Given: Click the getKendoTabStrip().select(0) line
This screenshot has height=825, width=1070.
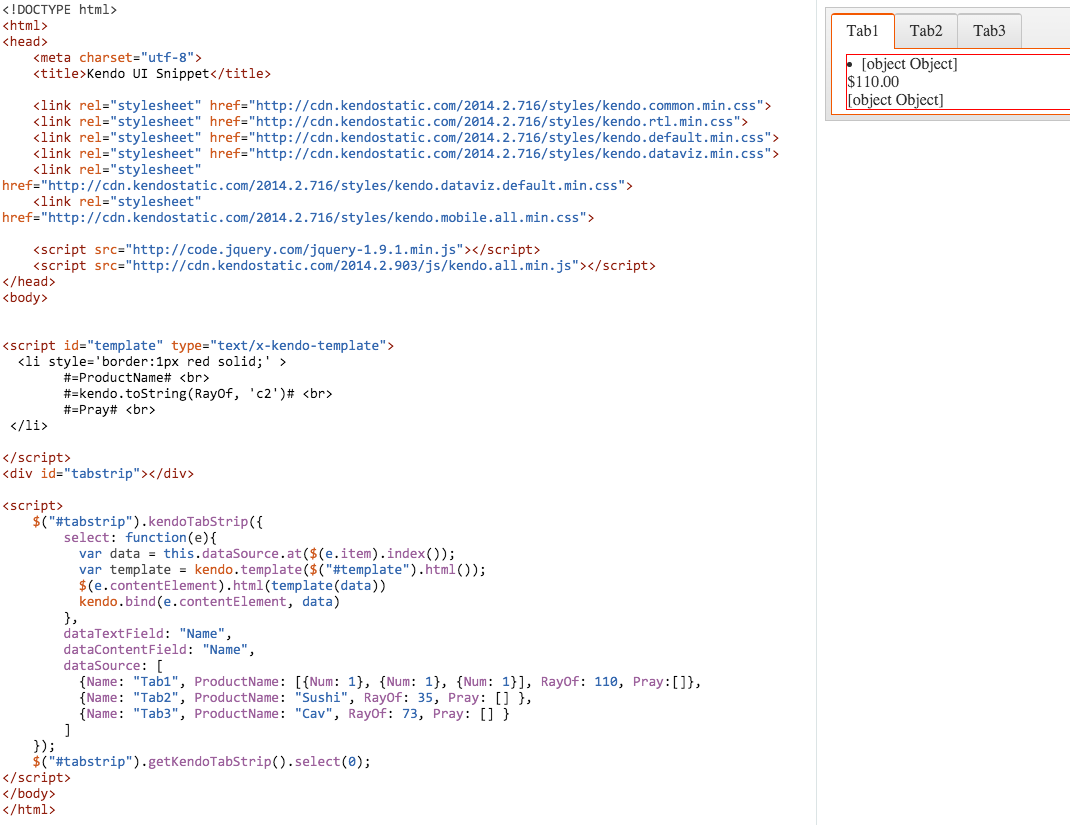Looking at the screenshot, I should tap(201, 762).
